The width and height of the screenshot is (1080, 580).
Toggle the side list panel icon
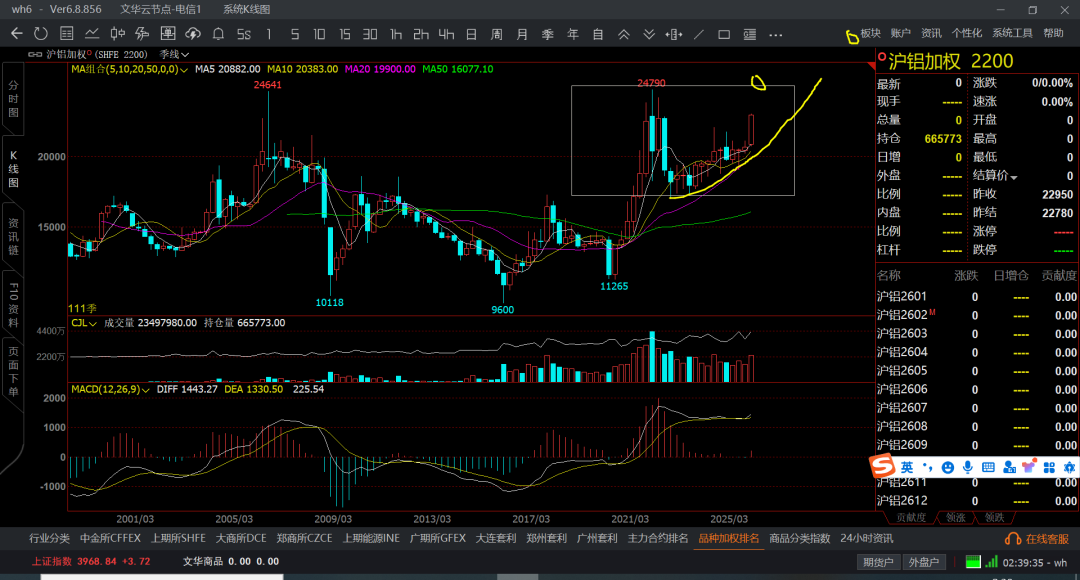coord(749,34)
